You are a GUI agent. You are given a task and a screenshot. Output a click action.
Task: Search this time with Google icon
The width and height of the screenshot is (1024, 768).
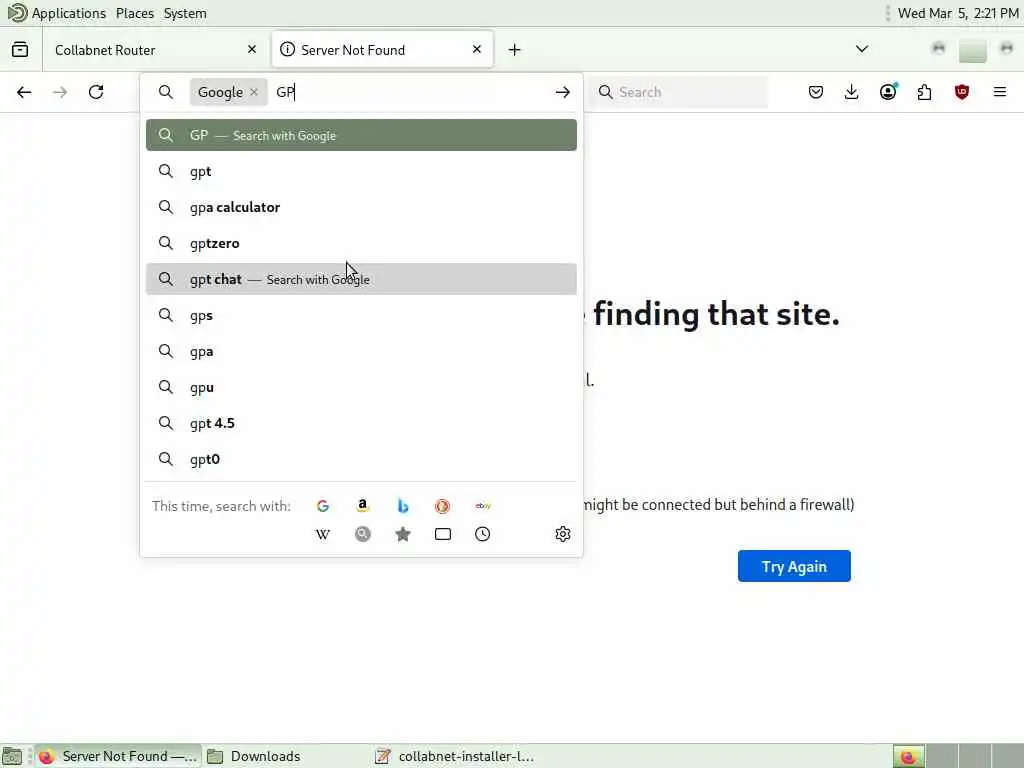click(x=323, y=506)
